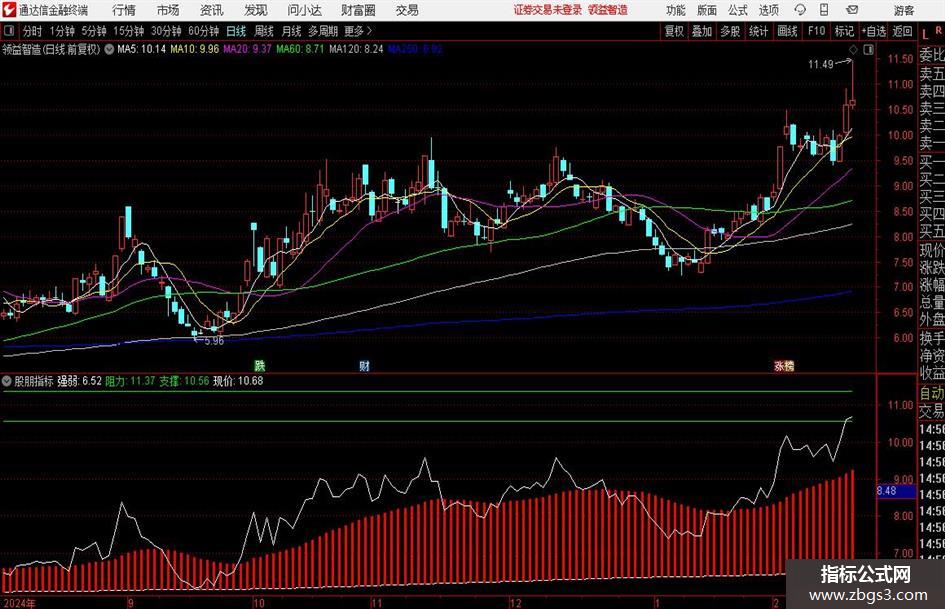Open the F10 company info button

point(816,31)
